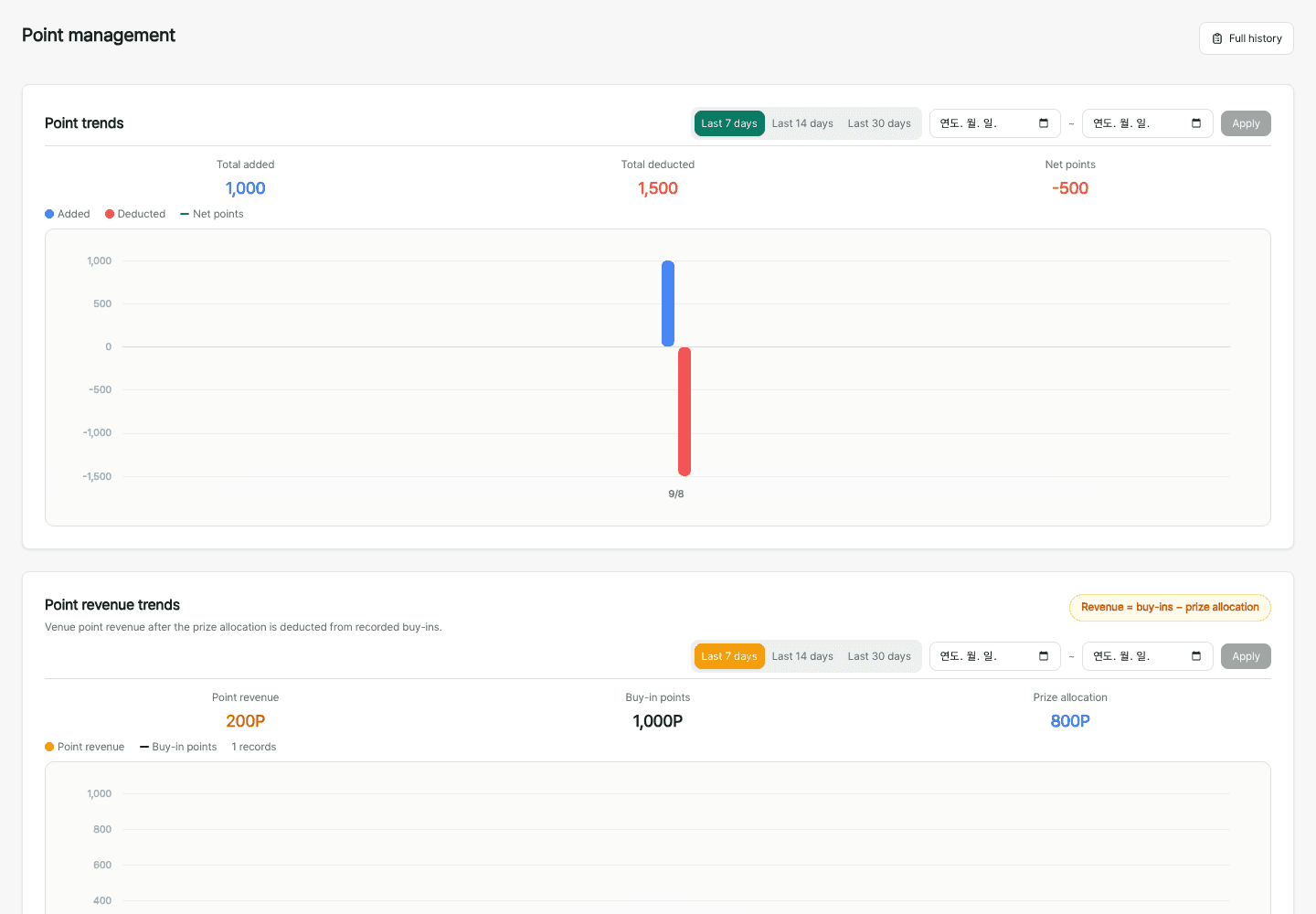Select Last 30 days in Point revenue trends
Image resolution: width=1316 pixels, height=914 pixels.
(x=879, y=656)
